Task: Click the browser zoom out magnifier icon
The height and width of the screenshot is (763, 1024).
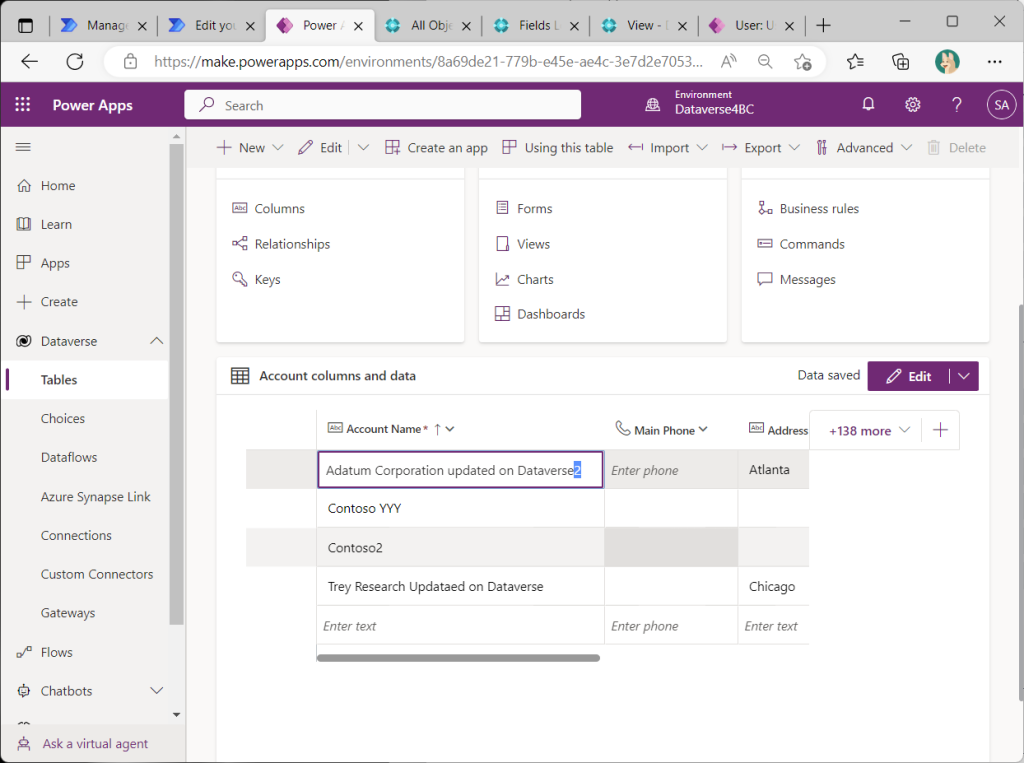Action: coord(765,61)
